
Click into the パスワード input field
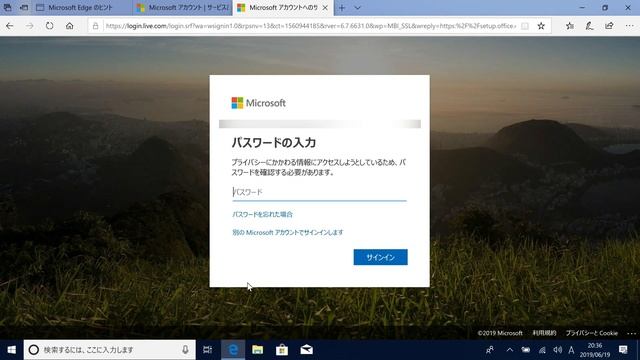[319, 192]
